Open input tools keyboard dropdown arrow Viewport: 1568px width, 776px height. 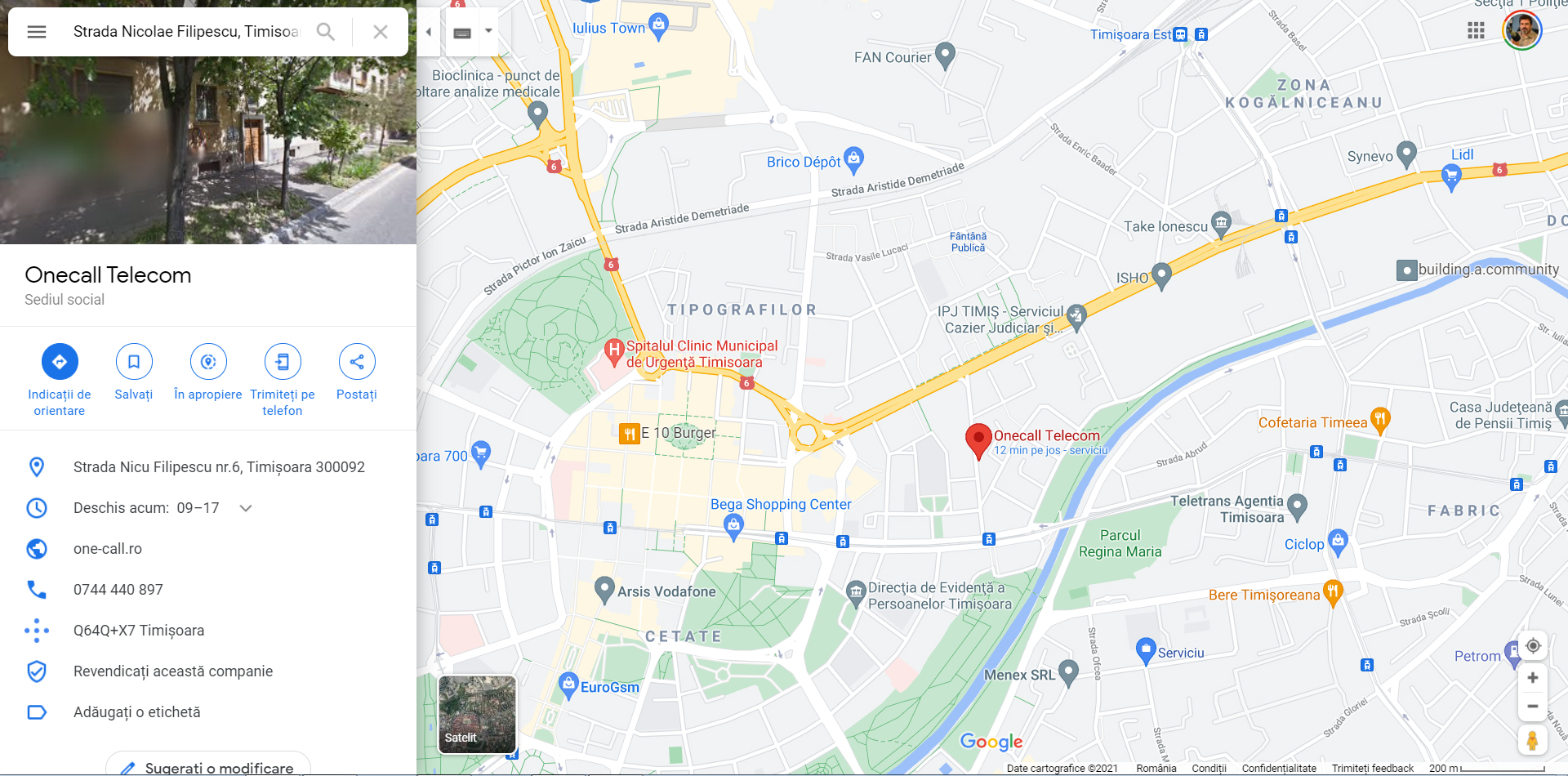488,32
